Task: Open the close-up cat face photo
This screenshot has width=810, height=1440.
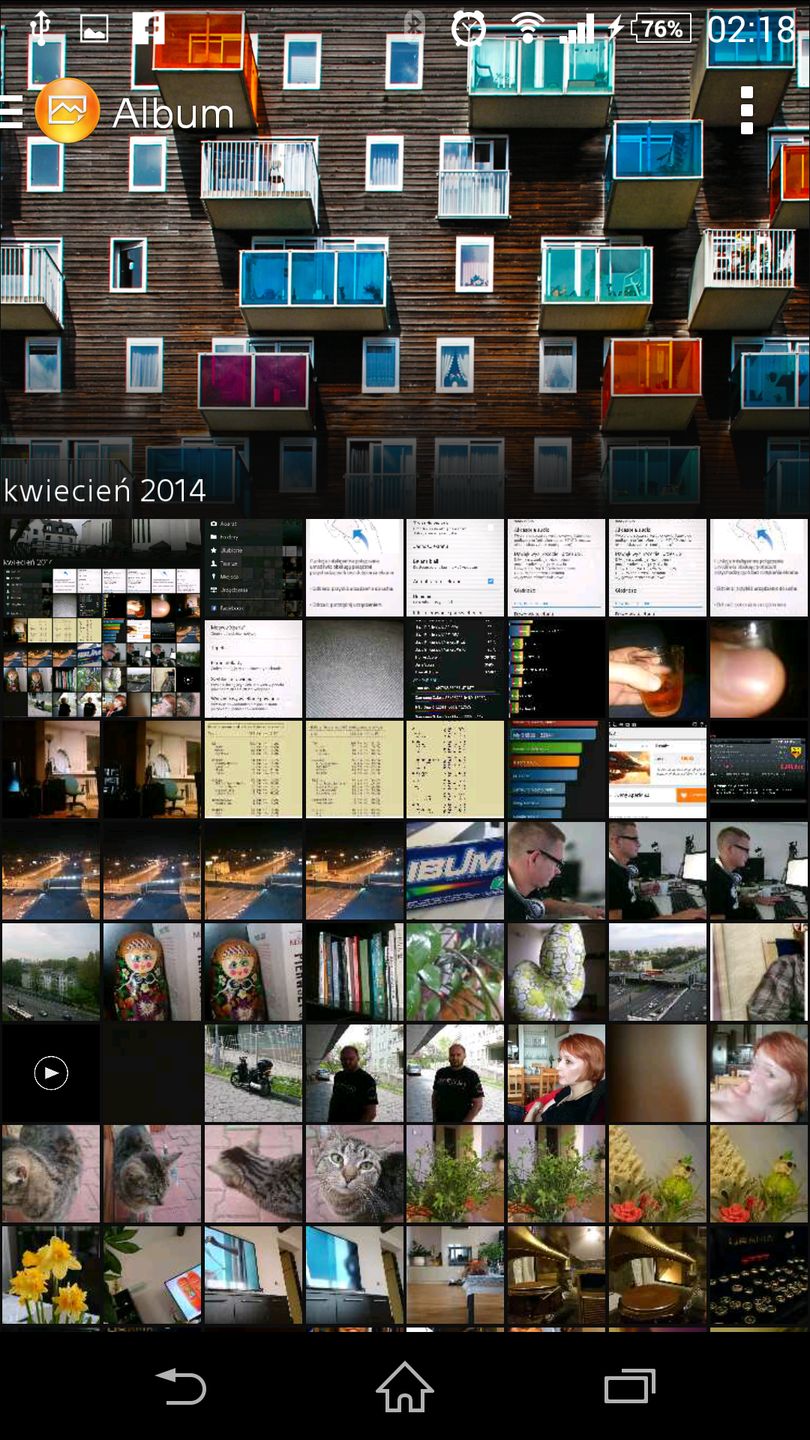Action: tap(355, 1174)
